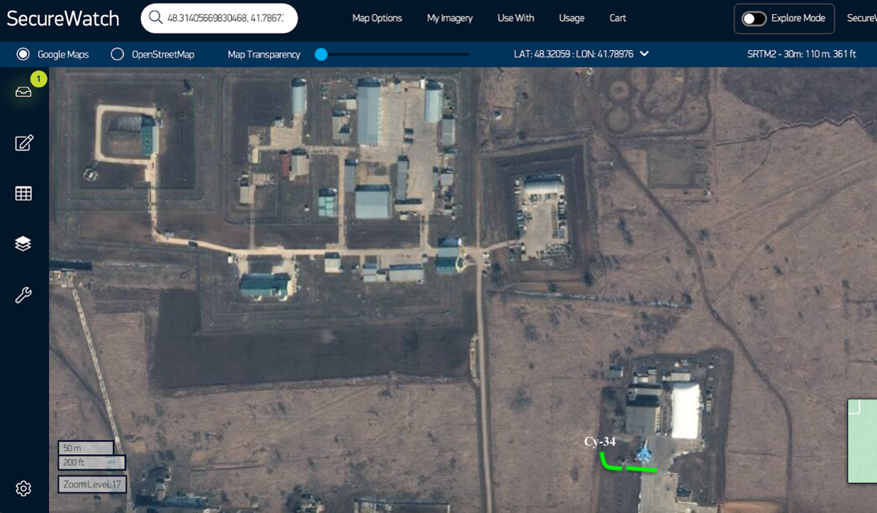Image resolution: width=877 pixels, height=513 pixels.
Task: Open the map layers stack icon
Action: pos(24,244)
